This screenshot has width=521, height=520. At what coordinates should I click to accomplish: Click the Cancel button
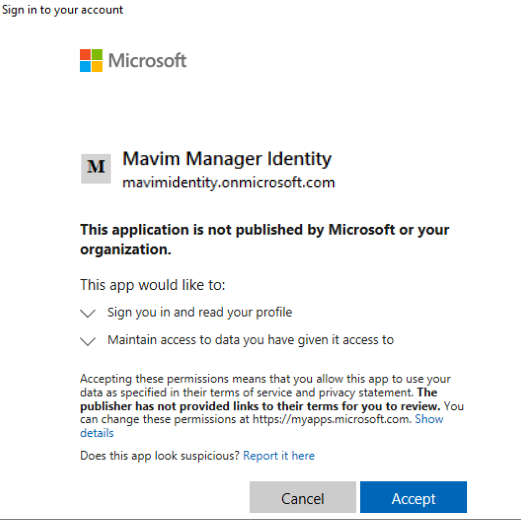[x=303, y=497]
